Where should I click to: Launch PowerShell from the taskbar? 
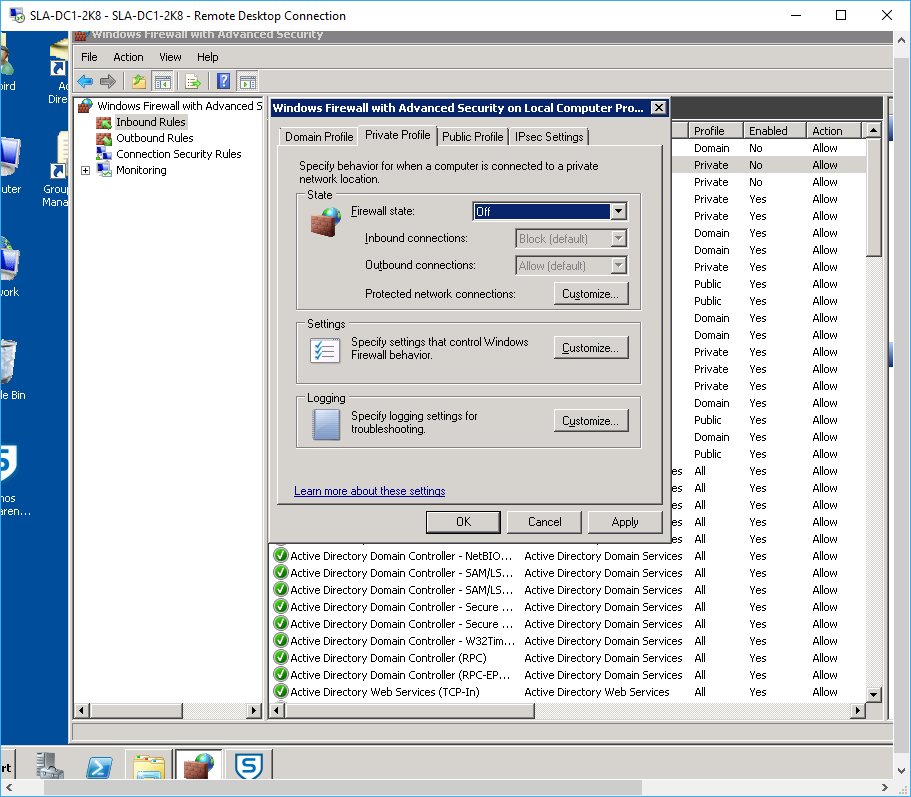99,767
